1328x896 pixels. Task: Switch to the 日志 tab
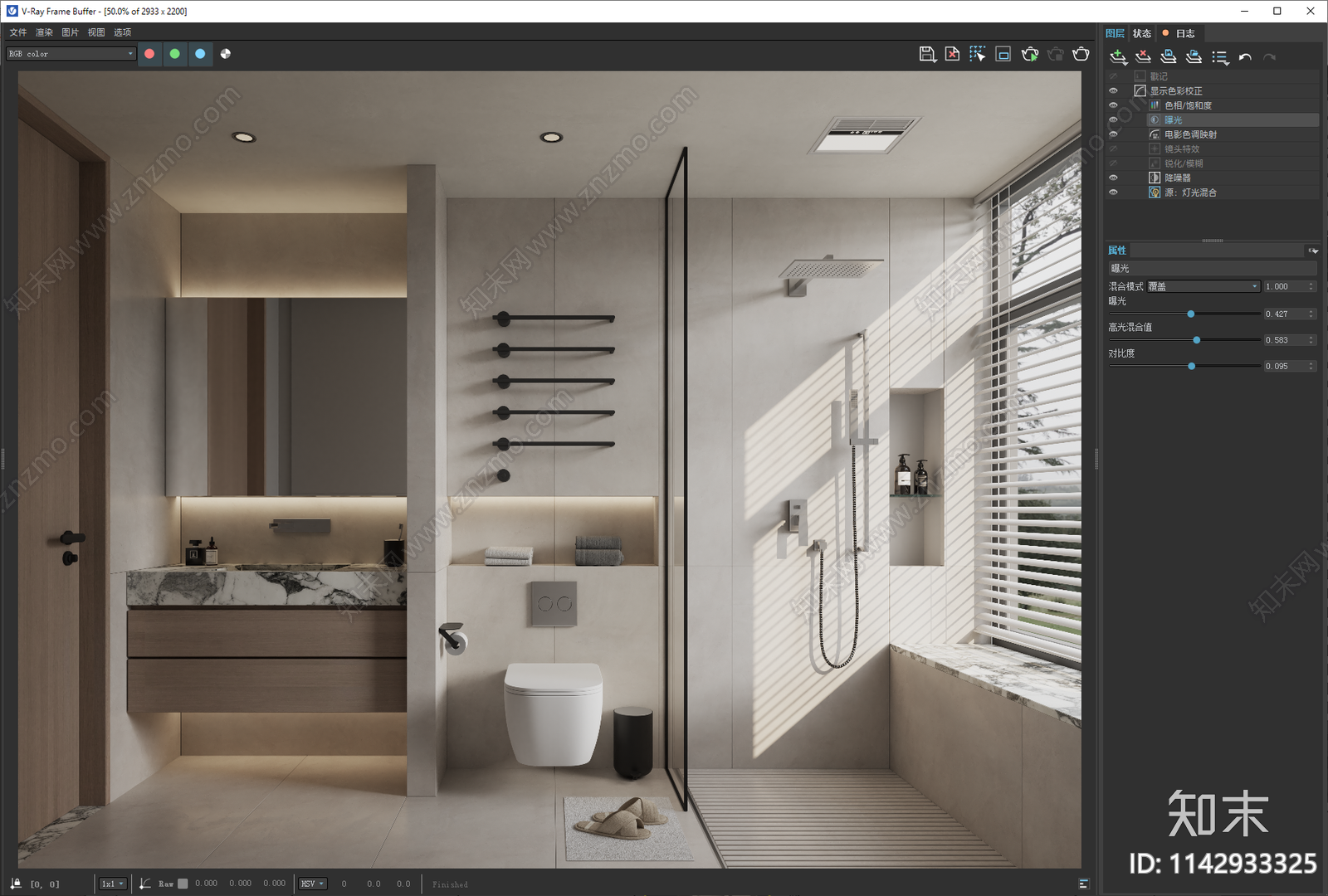[1179, 33]
